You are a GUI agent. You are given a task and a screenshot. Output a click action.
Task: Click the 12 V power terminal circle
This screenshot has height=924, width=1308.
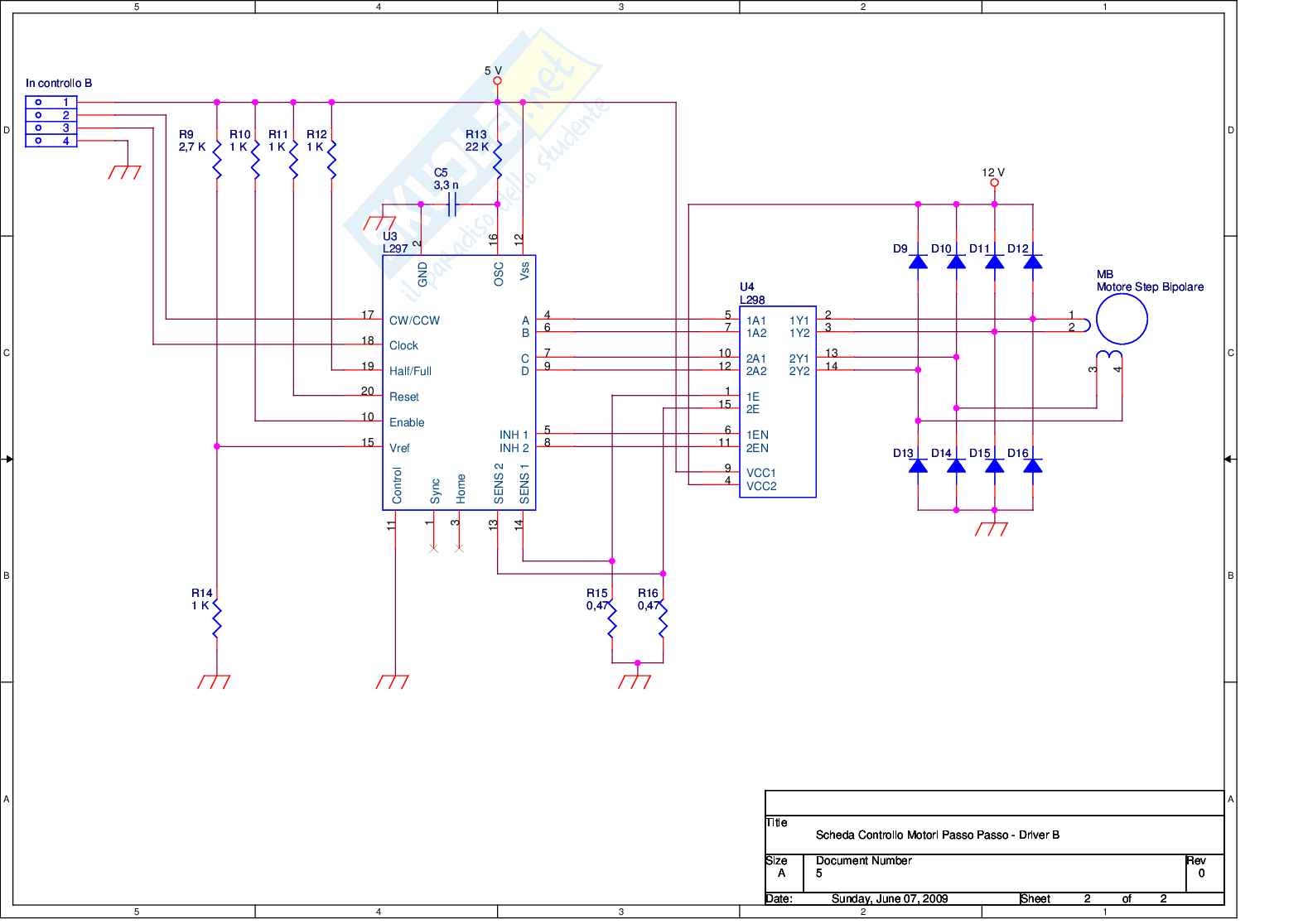click(995, 183)
